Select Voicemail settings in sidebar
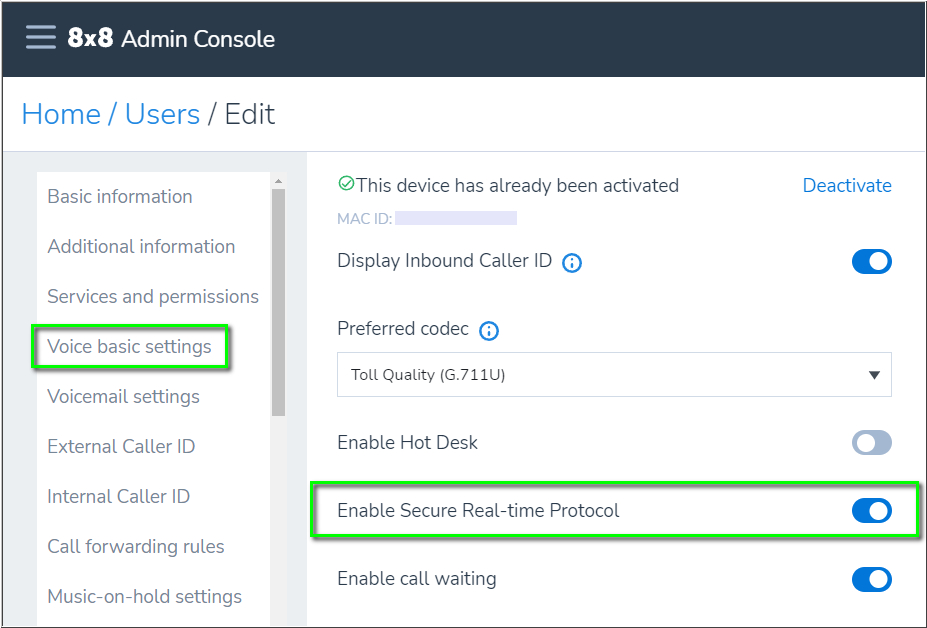 click(x=124, y=397)
